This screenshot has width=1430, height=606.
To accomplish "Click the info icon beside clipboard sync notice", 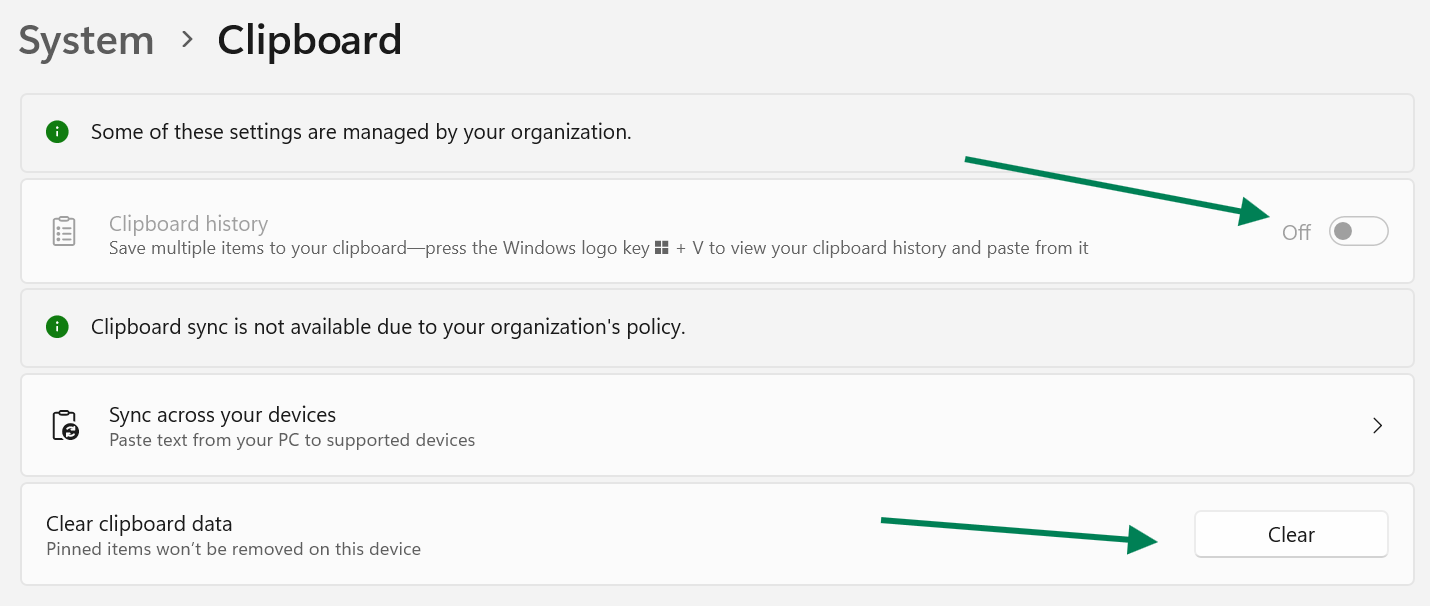I will 58,327.
